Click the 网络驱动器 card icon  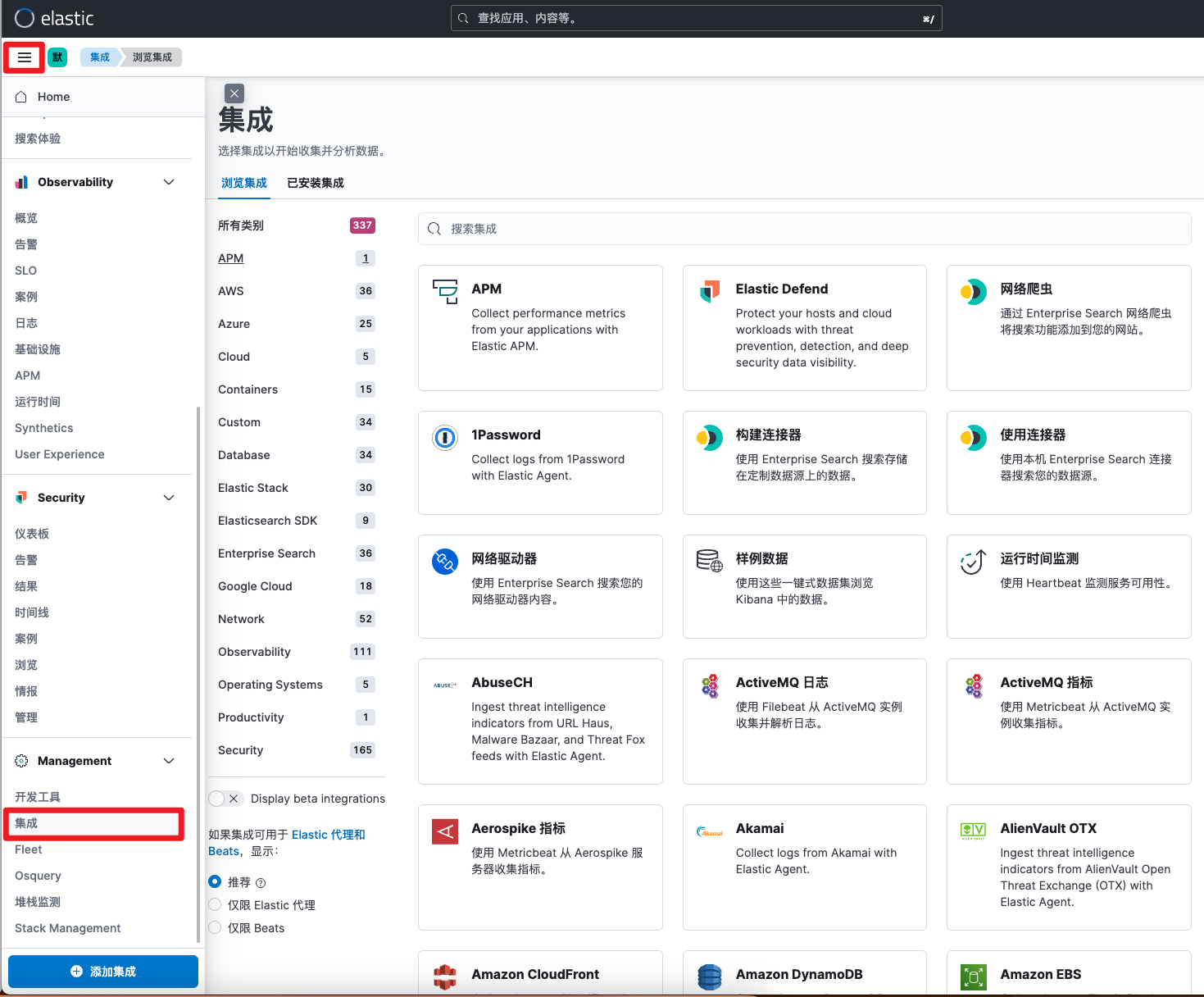tap(445, 561)
